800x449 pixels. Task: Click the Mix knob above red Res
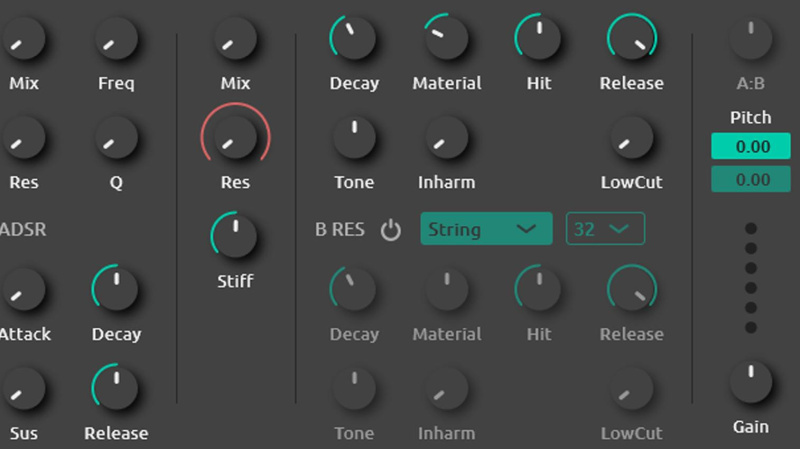click(x=235, y=38)
